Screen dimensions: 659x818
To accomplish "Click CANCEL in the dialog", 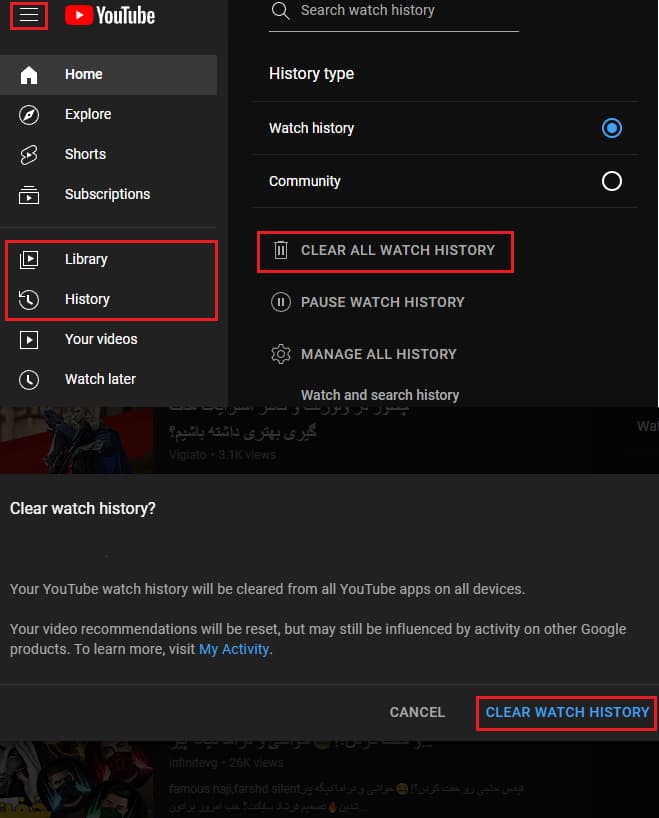I will pyautogui.click(x=417, y=712).
